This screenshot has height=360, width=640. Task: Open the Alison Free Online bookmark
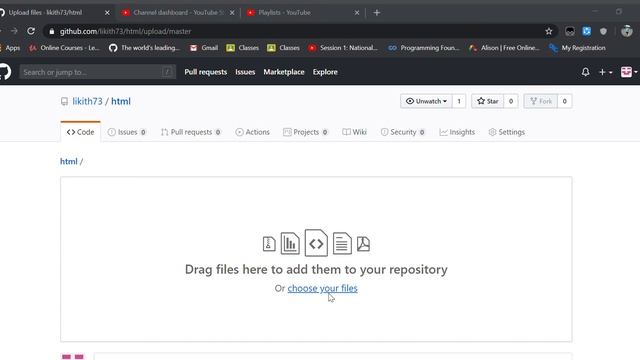(x=504, y=48)
